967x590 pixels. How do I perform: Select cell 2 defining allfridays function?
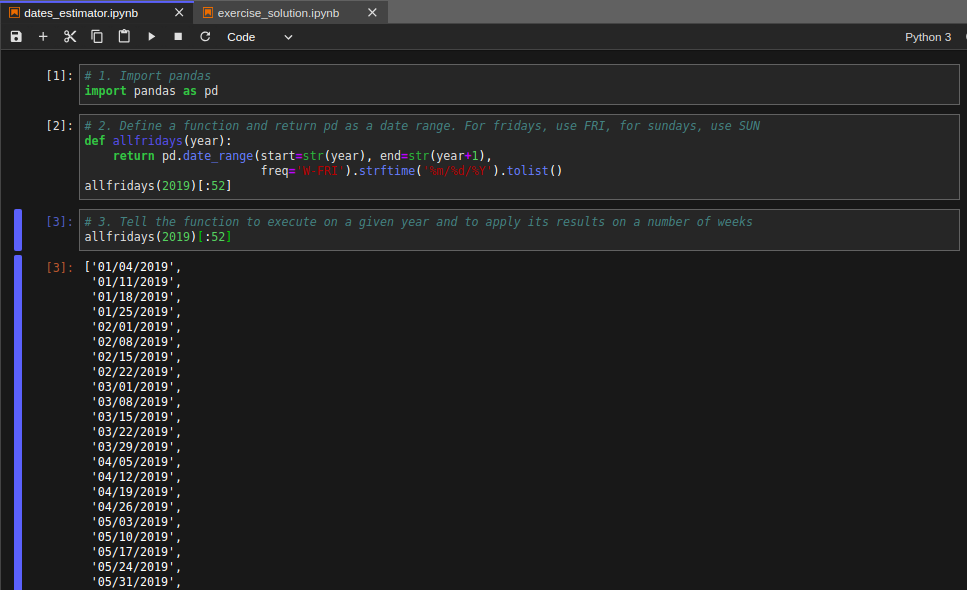519,157
